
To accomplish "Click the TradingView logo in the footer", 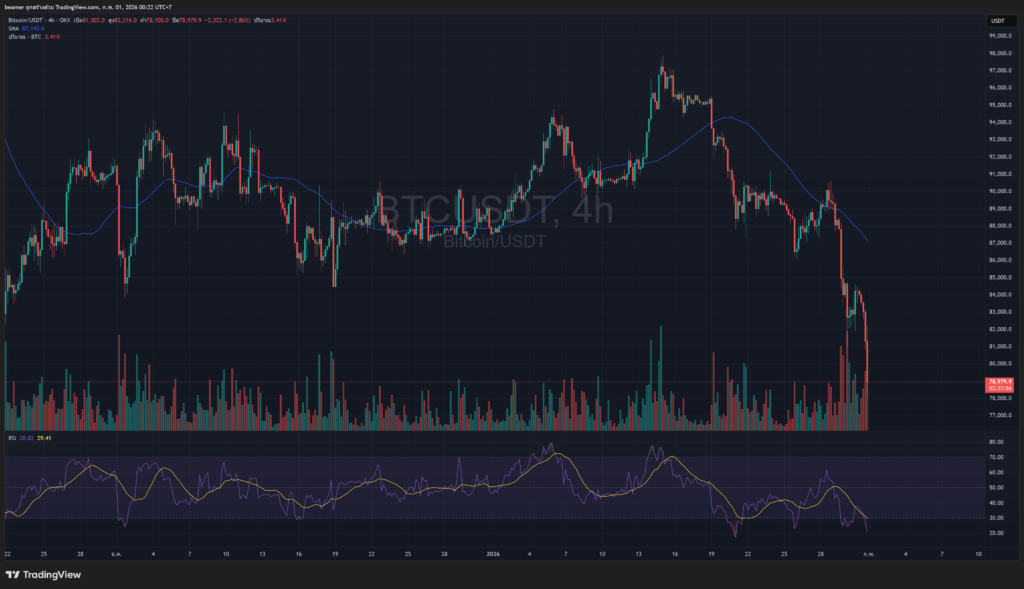I will [x=46, y=574].
